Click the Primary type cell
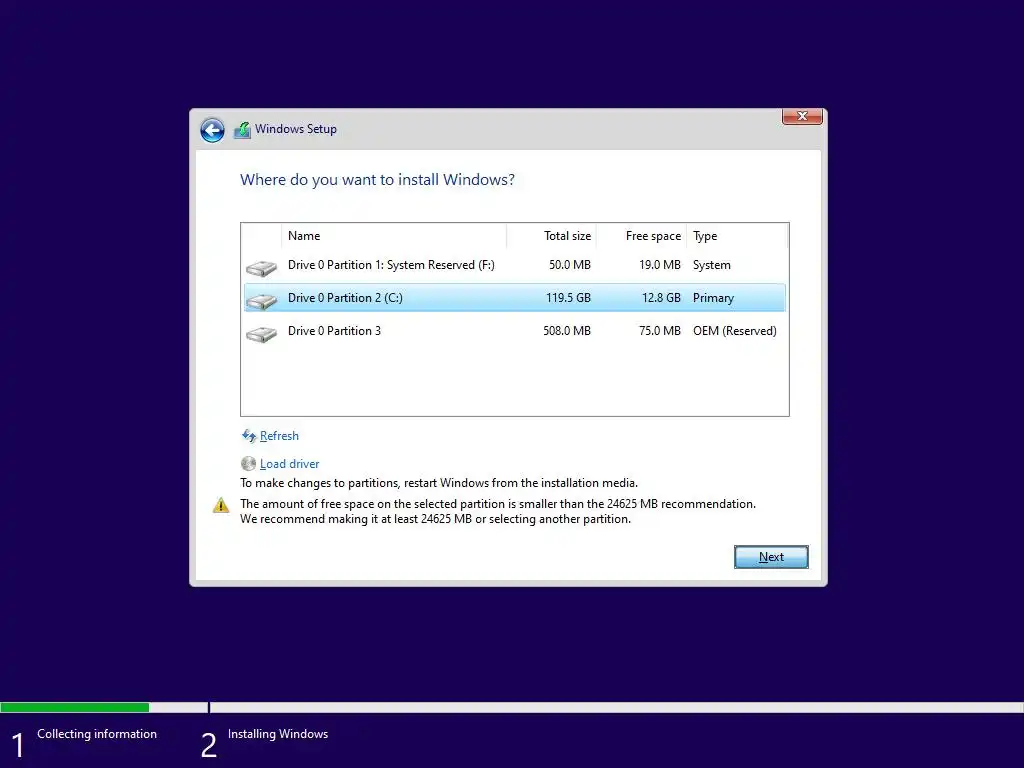The width and height of the screenshot is (1024, 768). tap(713, 298)
